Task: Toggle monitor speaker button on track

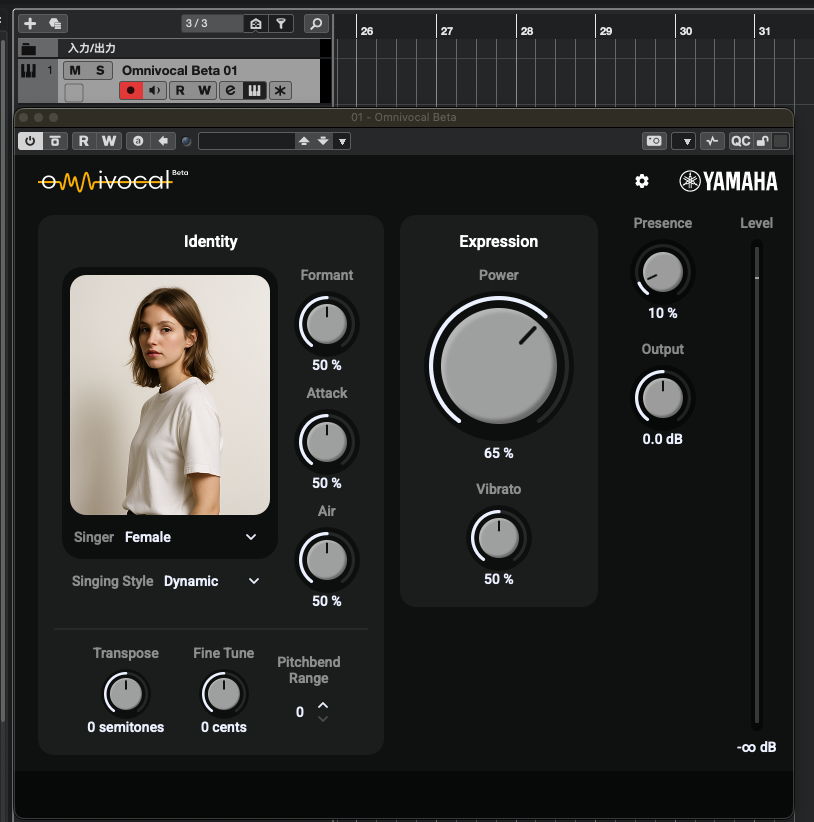Action: point(155,91)
